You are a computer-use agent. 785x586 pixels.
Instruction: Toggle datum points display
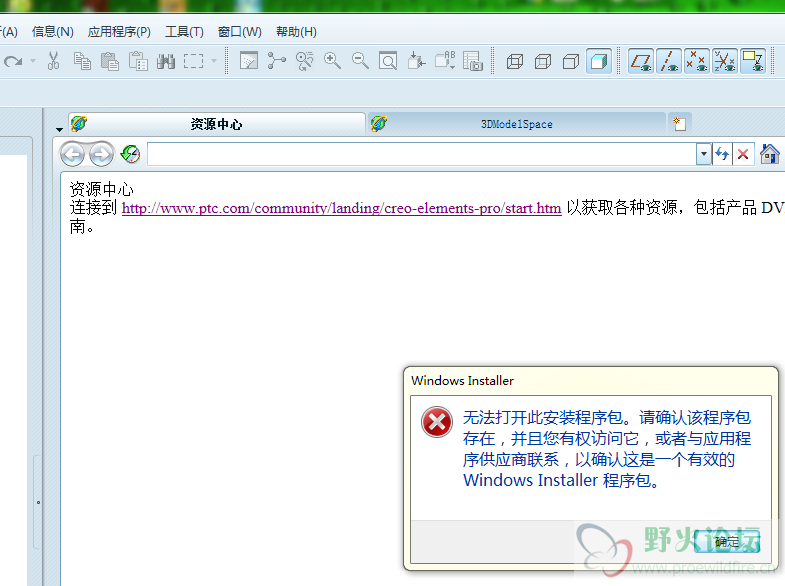[697, 61]
